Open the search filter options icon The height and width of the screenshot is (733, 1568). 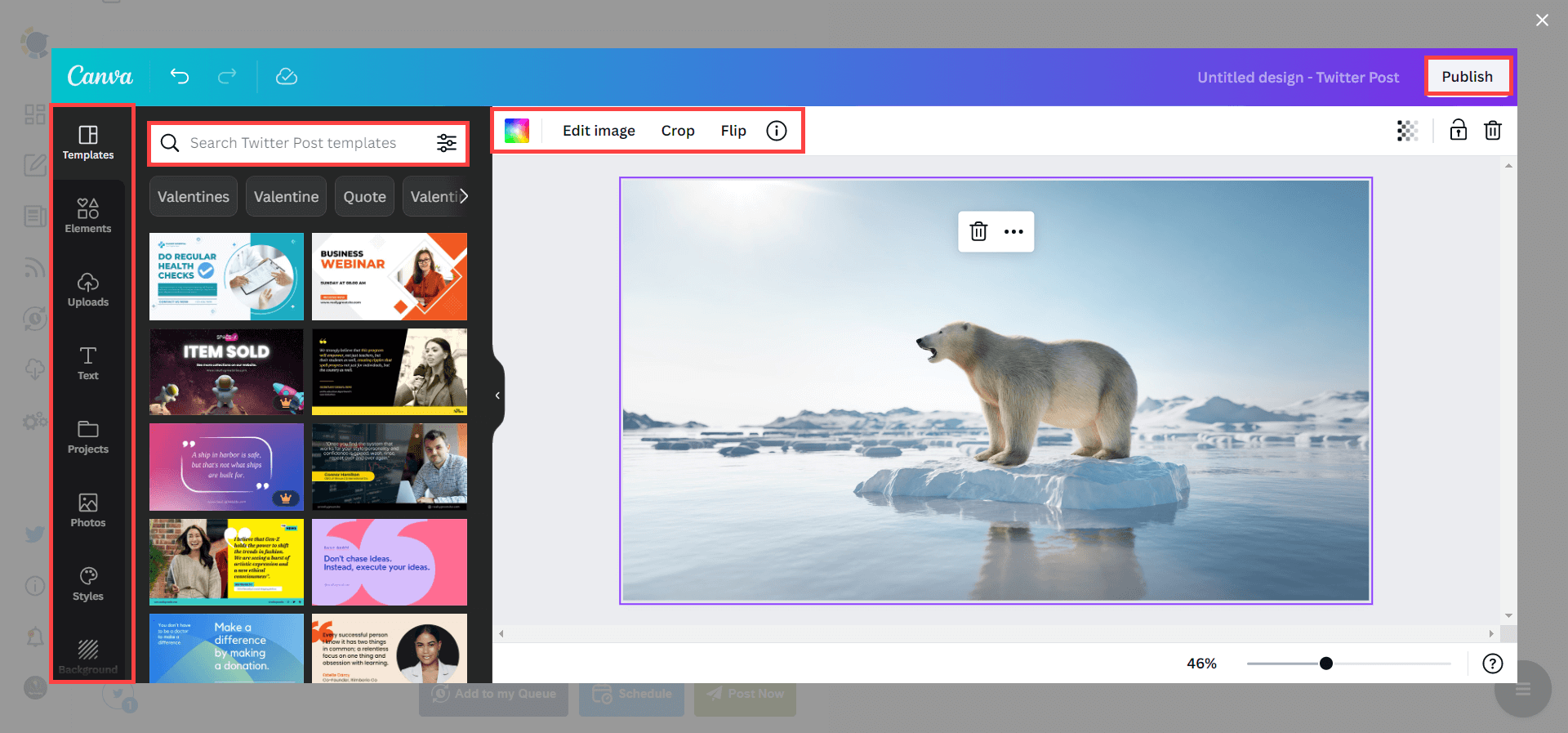[x=447, y=143]
